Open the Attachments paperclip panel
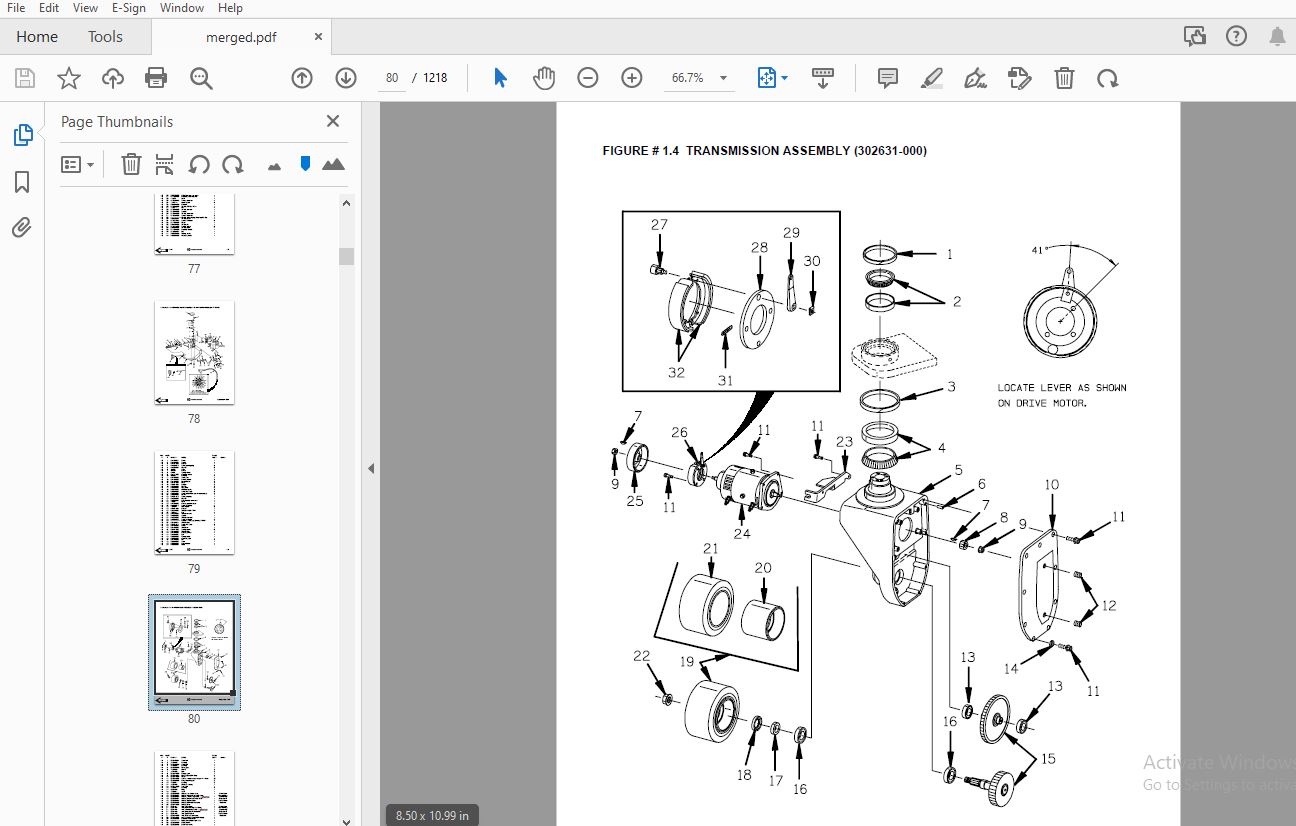The image size is (1296, 826). (x=22, y=228)
